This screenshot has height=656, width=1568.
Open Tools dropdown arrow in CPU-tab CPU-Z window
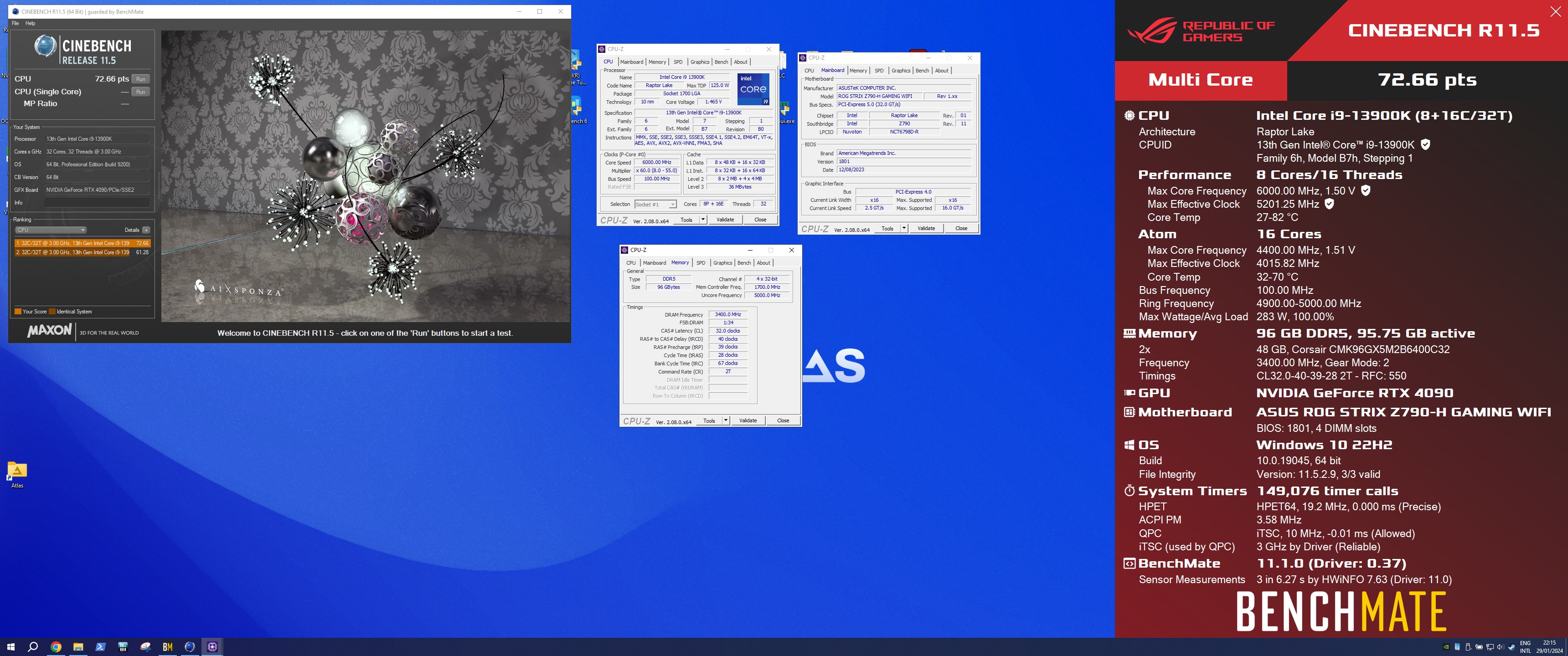pyautogui.click(x=703, y=220)
